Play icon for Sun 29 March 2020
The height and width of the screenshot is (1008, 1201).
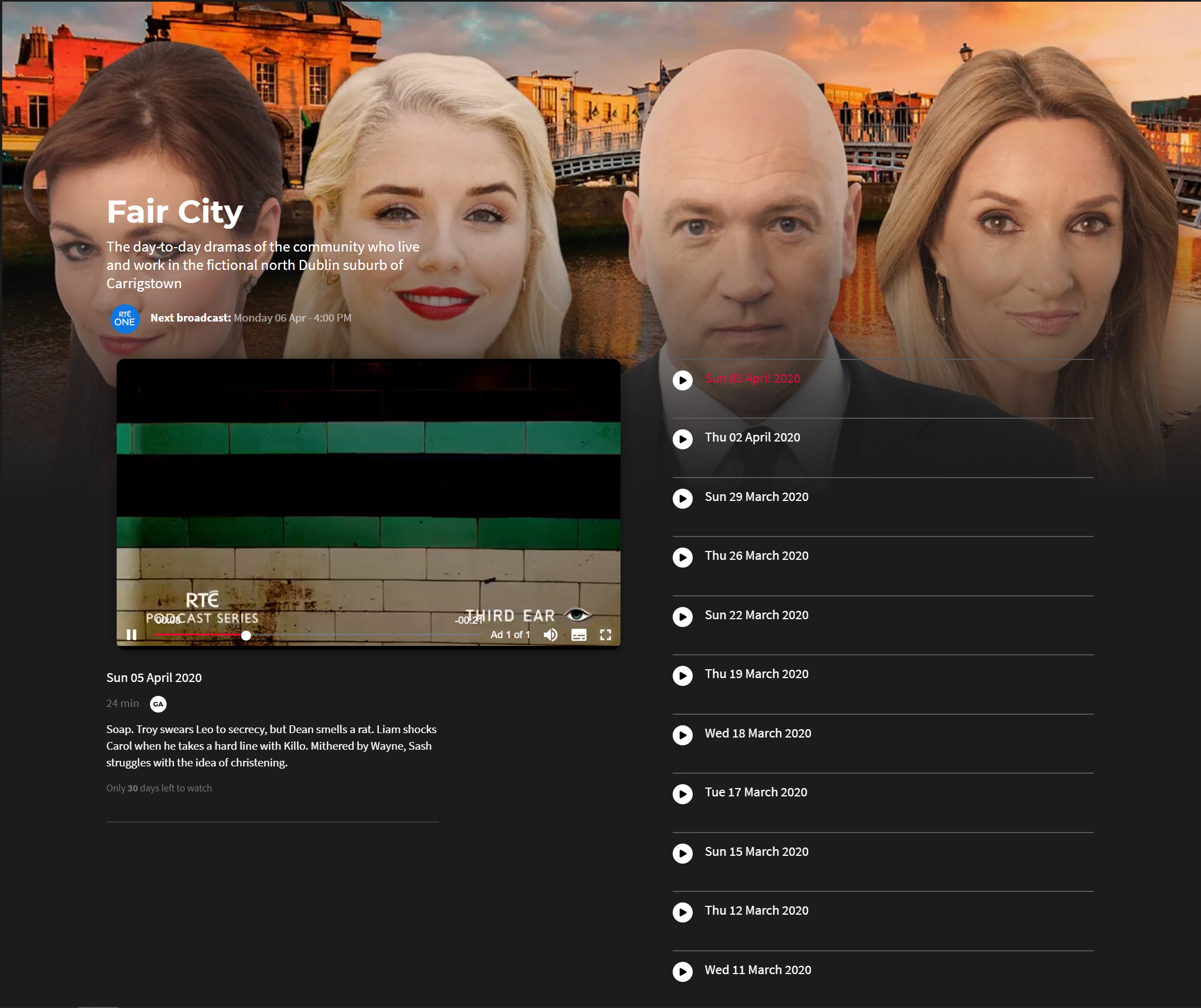tap(682, 499)
